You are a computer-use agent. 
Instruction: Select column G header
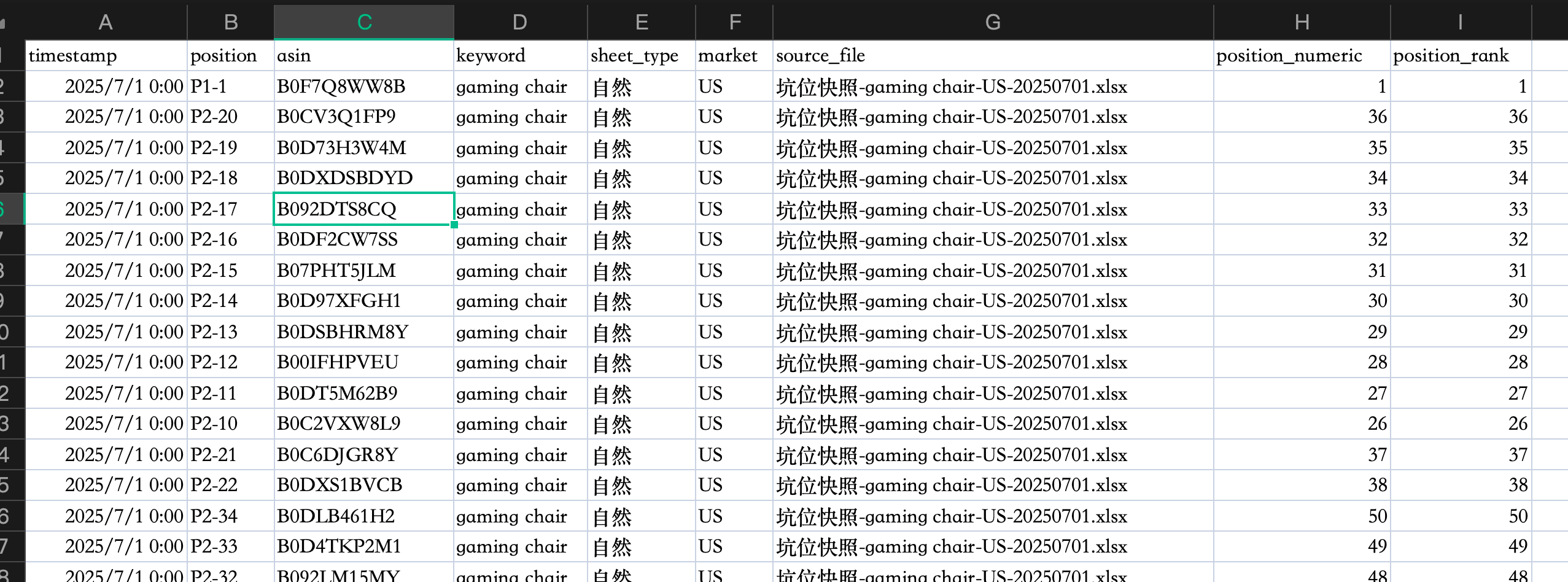[x=993, y=22]
